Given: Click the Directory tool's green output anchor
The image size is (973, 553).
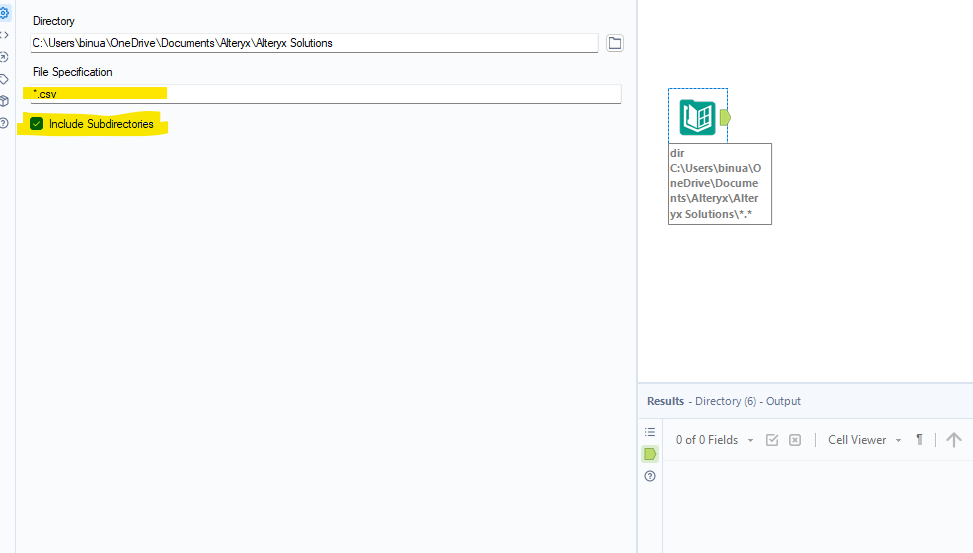Looking at the screenshot, I should click(x=725, y=117).
